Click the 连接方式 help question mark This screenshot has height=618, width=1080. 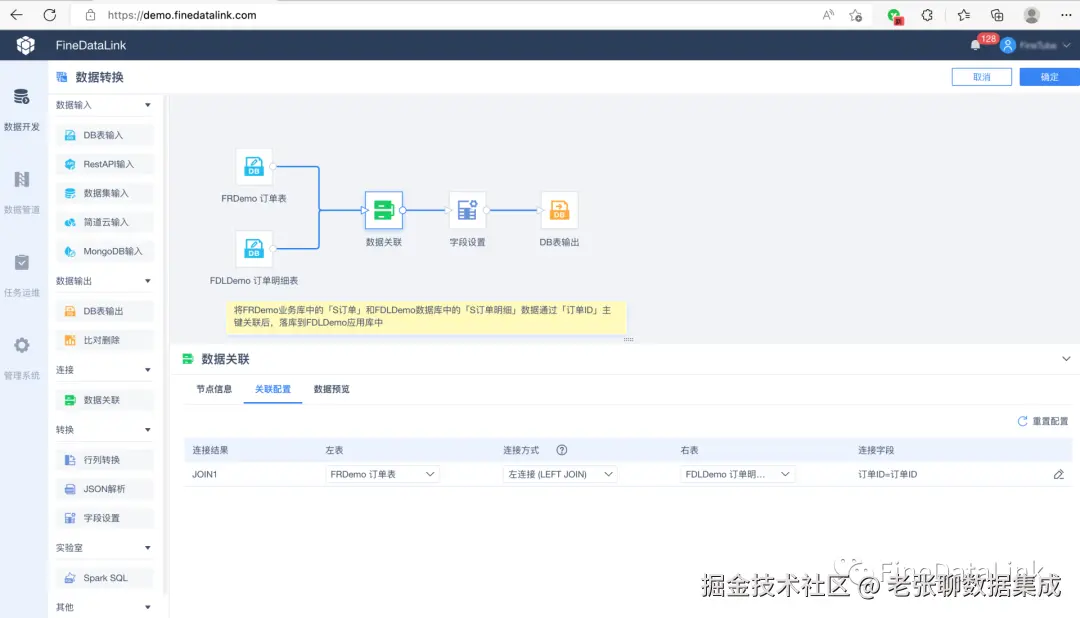(562, 450)
